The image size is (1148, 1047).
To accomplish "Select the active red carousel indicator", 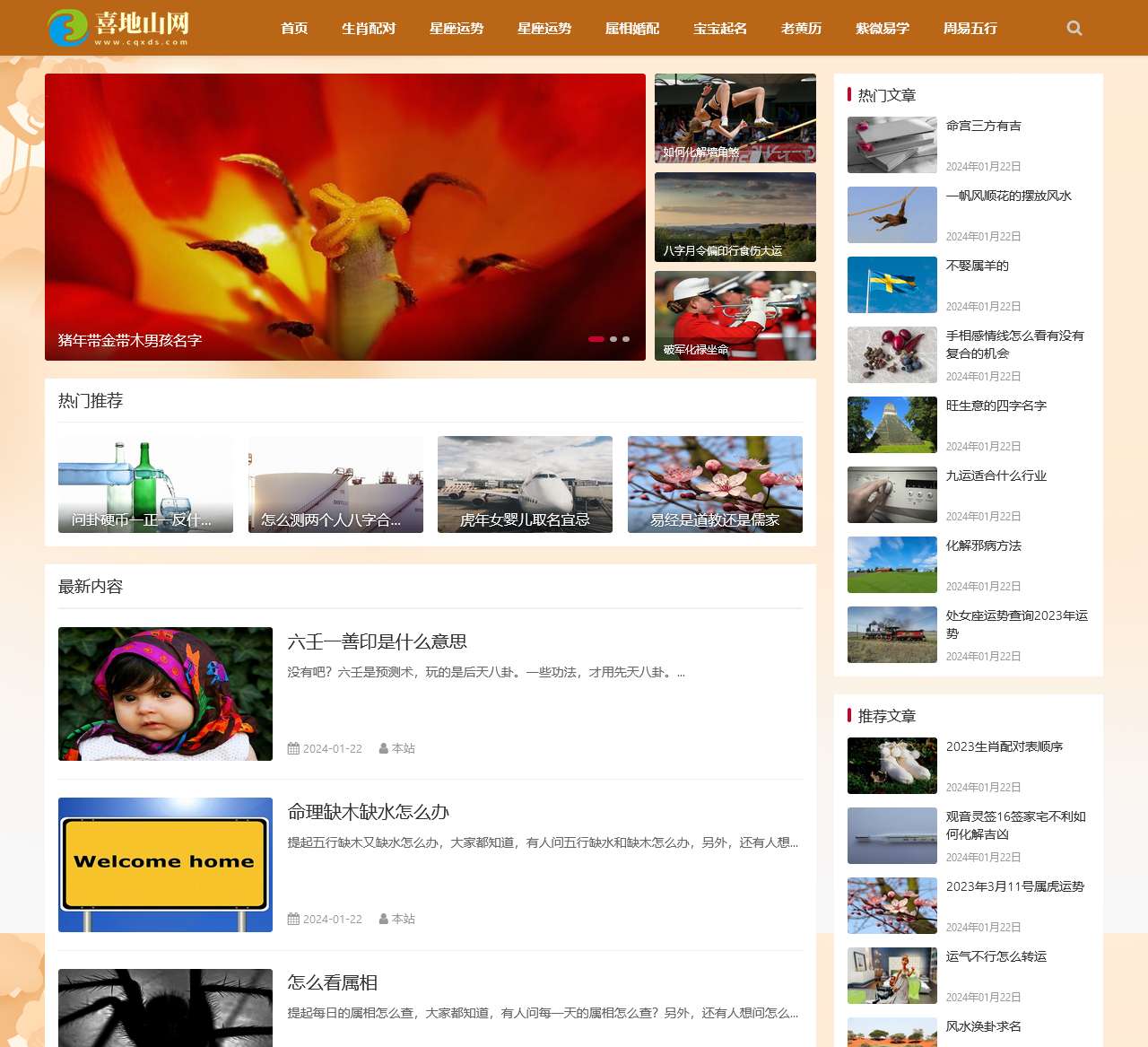I will [596, 339].
